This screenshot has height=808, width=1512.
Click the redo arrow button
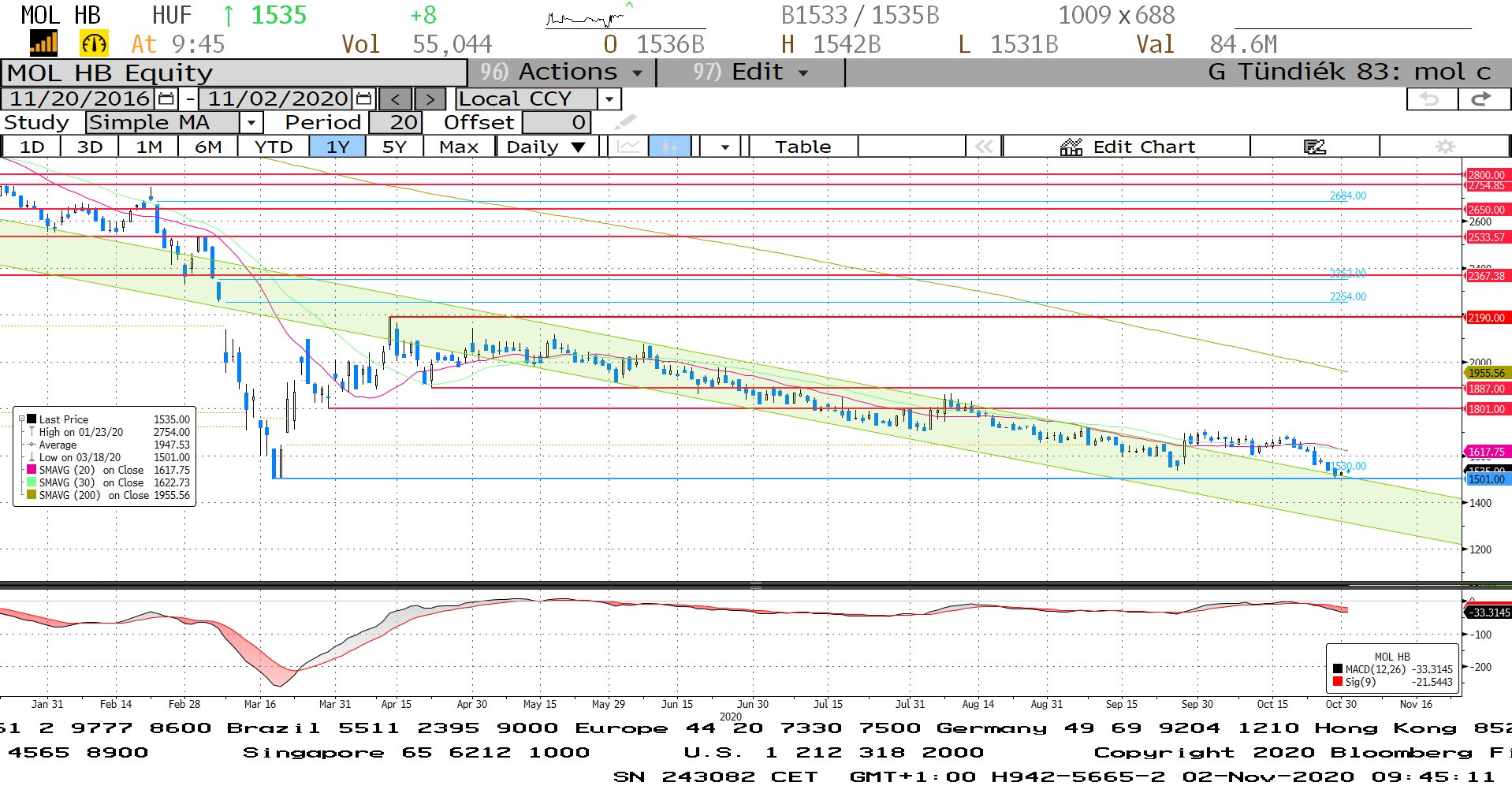(1483, 99)
